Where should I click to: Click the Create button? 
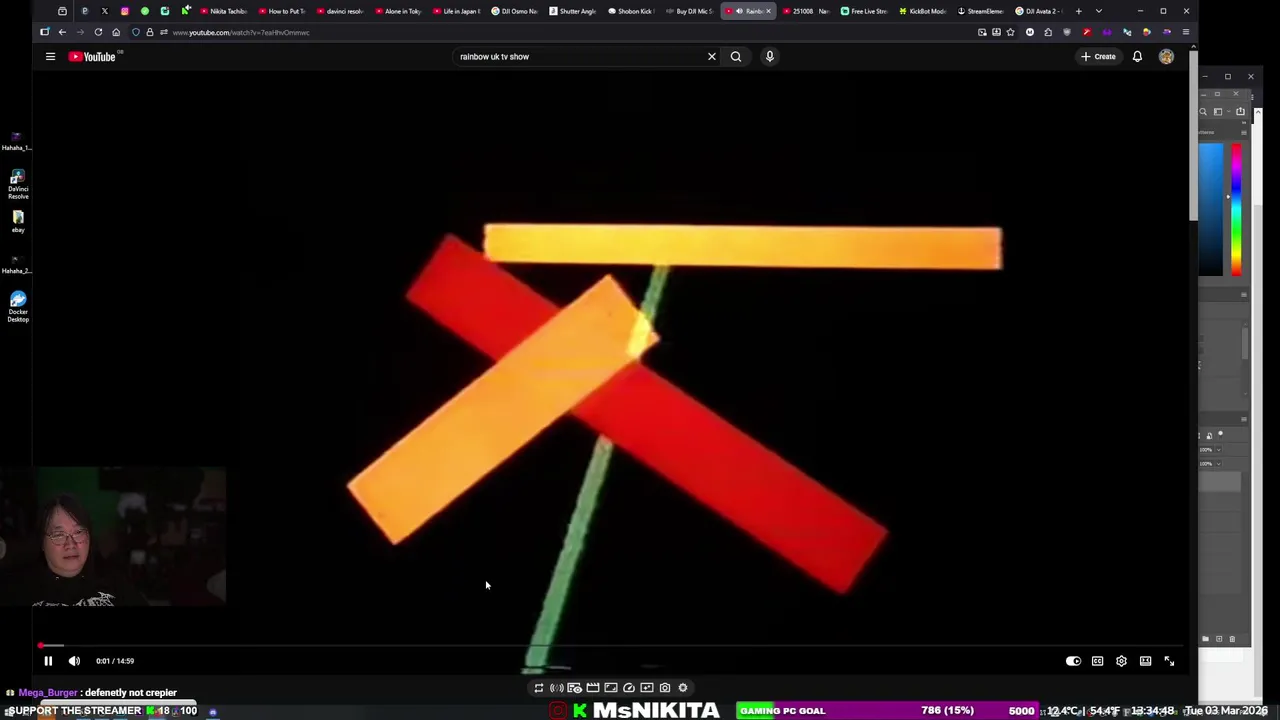[x=1098, y=57]
